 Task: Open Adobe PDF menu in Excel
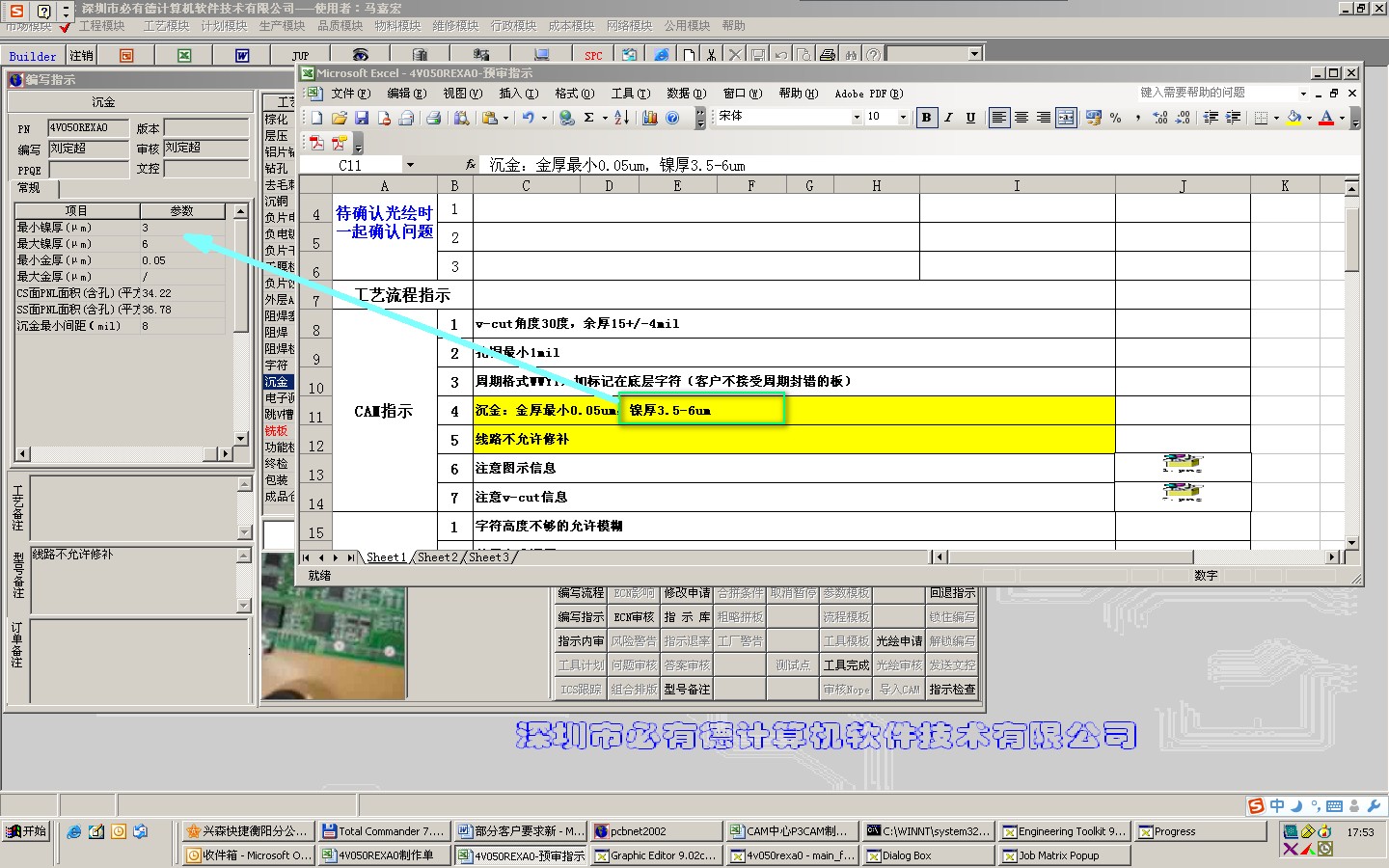[868, 94]
